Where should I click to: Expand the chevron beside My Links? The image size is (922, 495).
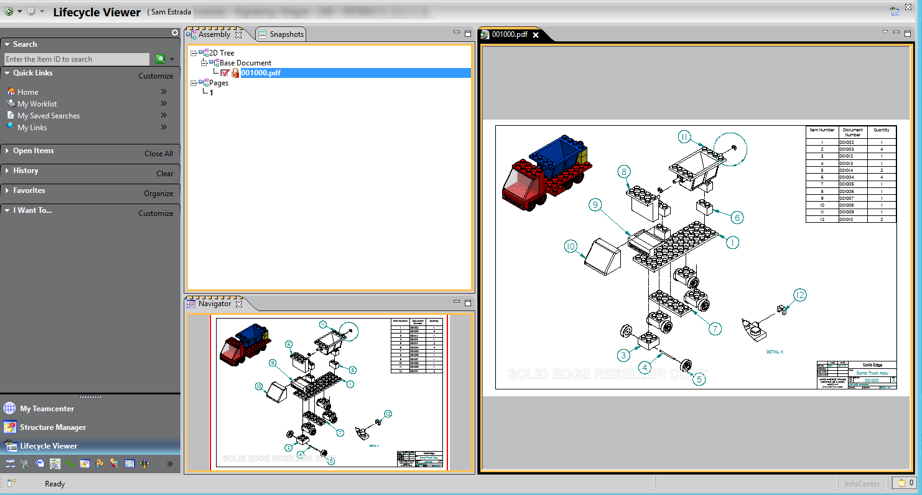click(x=163, y=126)
